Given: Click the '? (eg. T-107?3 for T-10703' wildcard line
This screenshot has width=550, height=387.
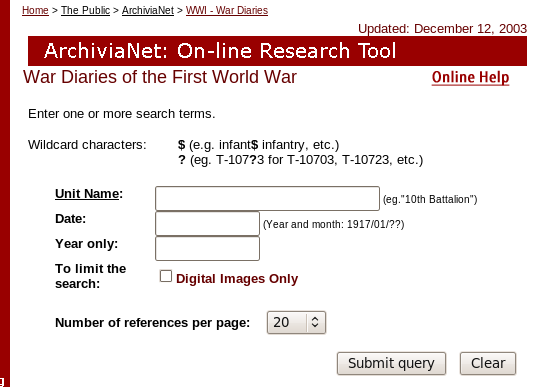Looking at the screenshot, I should click(301, 160).
